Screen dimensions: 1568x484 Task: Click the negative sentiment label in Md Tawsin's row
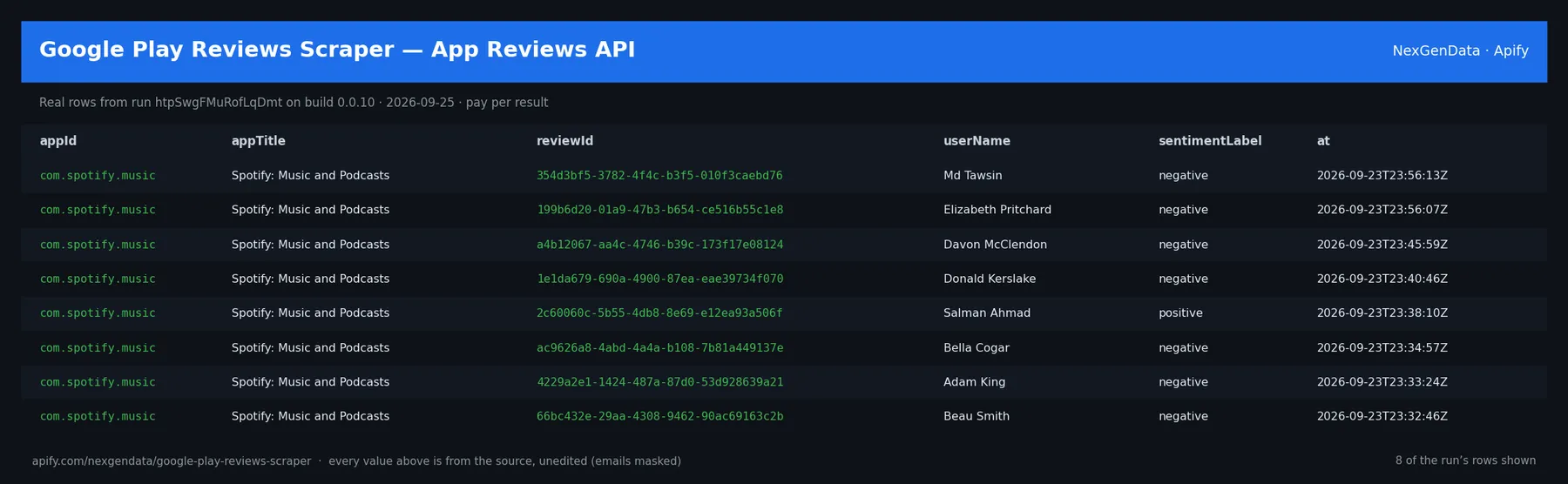point(1183,176)
